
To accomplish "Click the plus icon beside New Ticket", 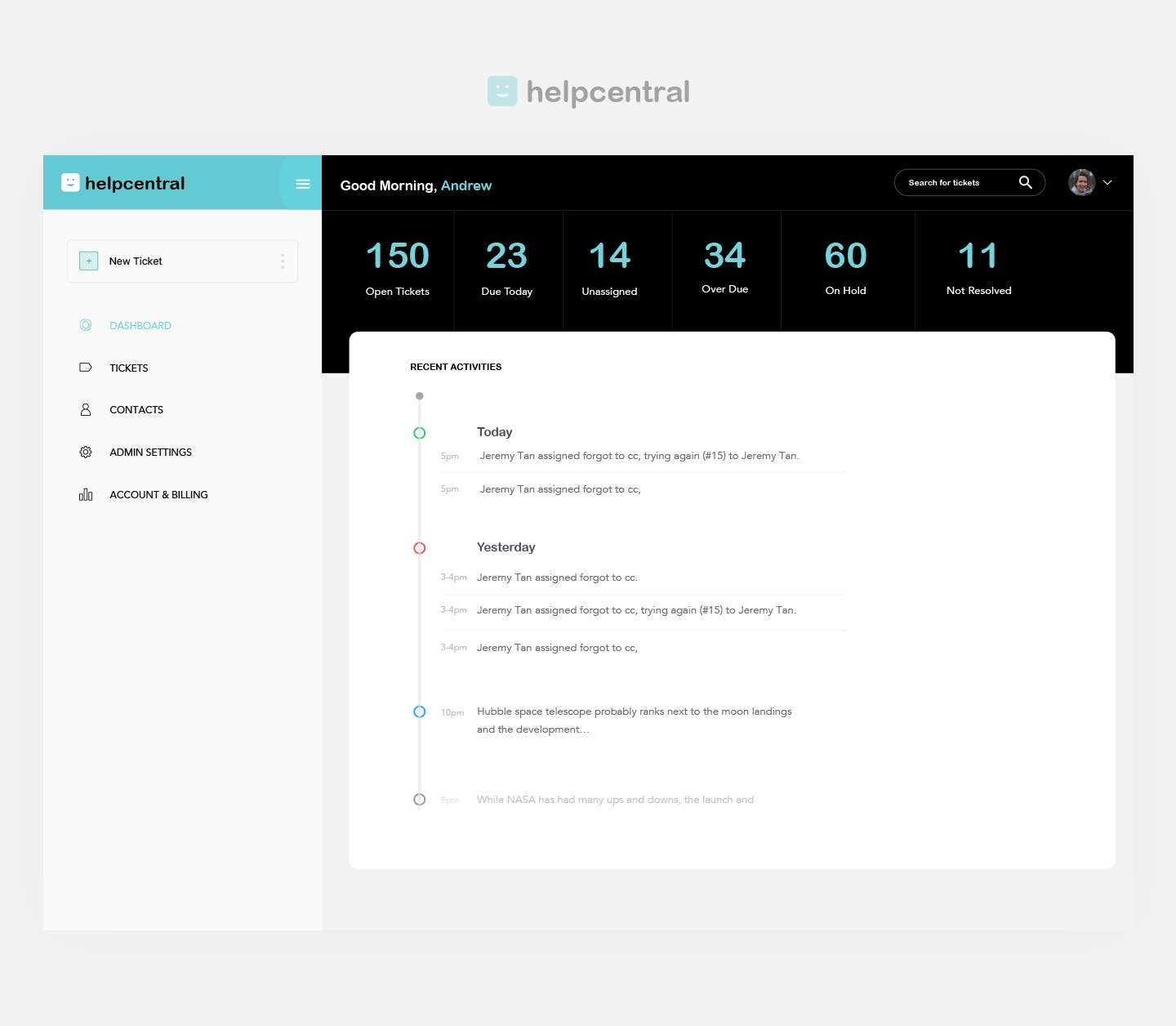I will (89, 261).
